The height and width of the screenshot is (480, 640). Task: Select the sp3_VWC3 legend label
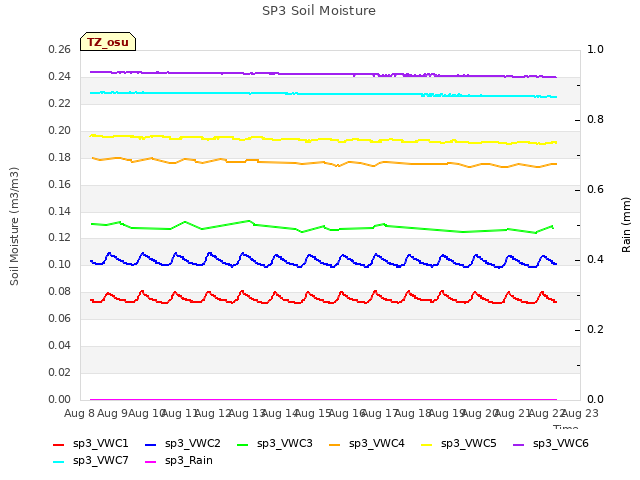284,444
